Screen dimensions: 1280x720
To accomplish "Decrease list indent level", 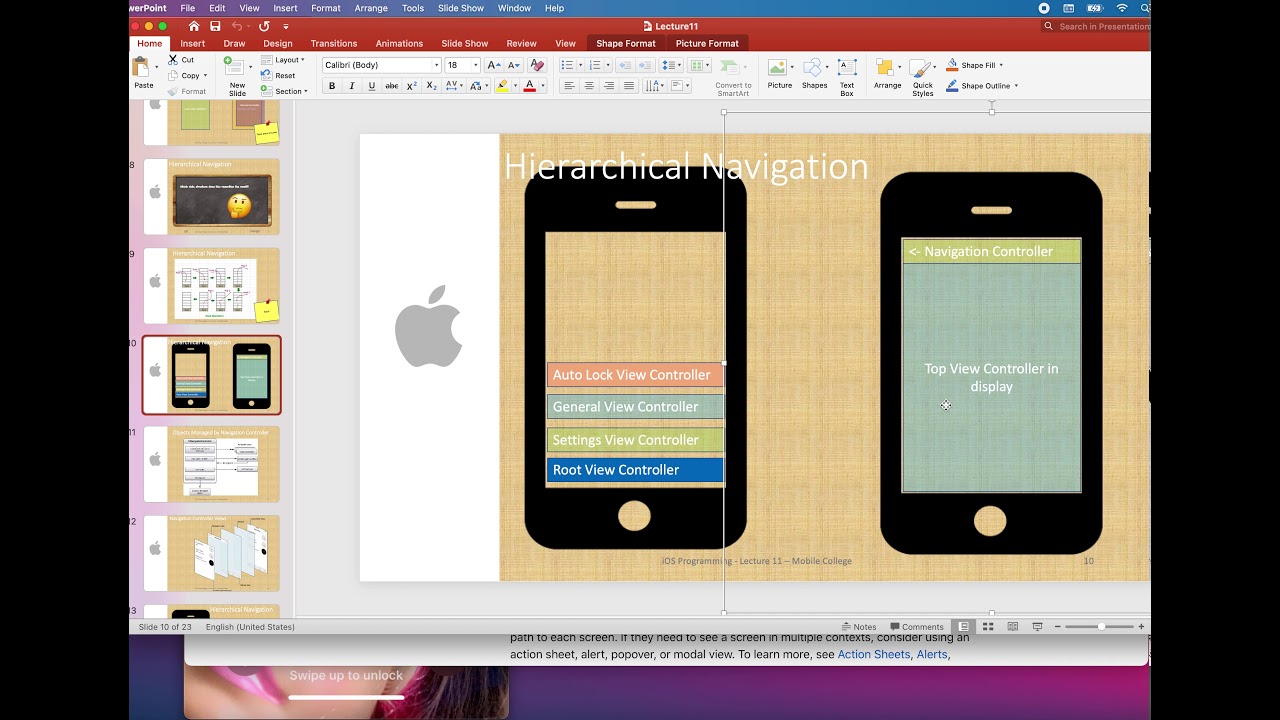I will click(x=624, y=65).
